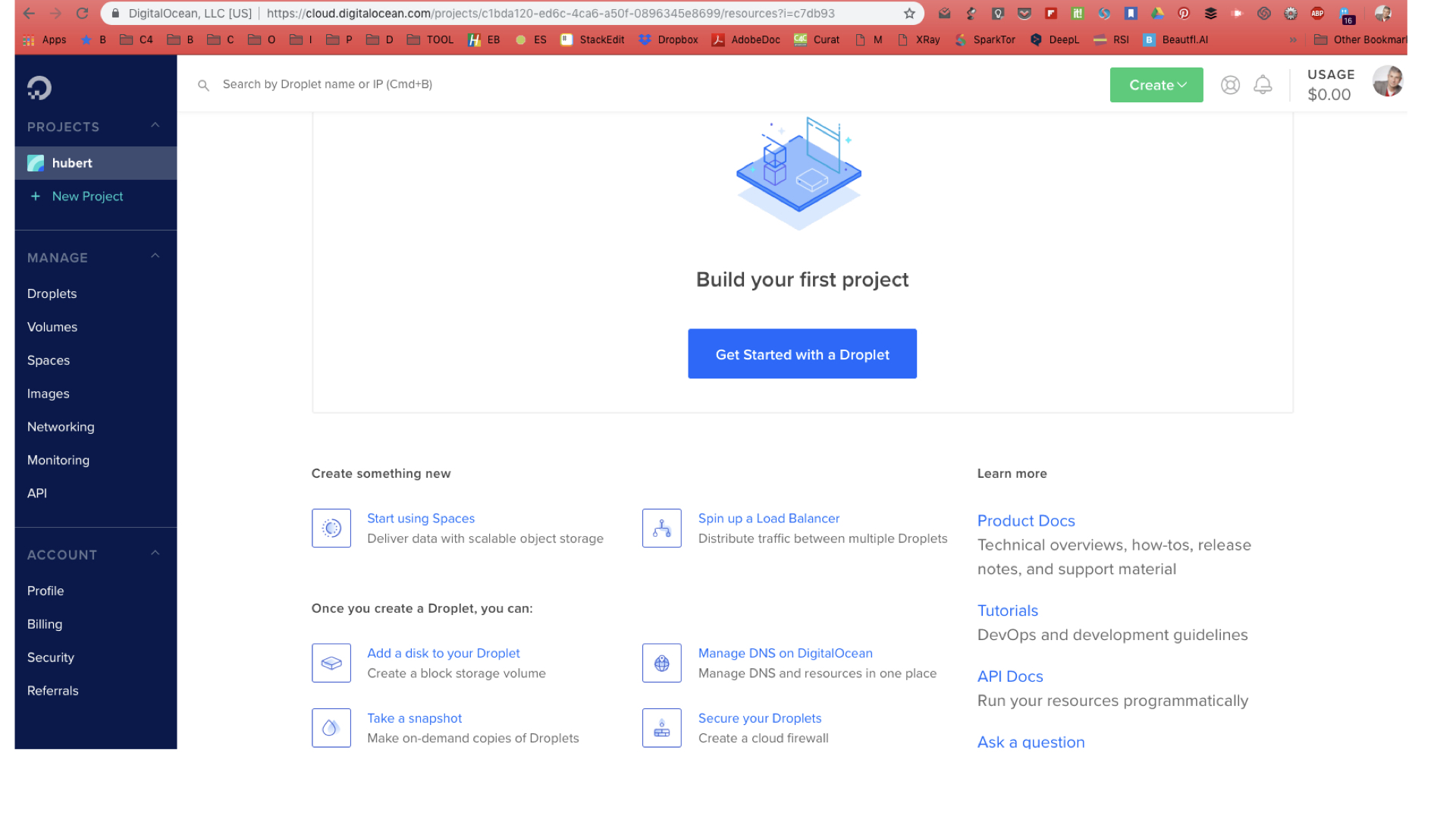Open the Start using Spaces link
The height and width of the screenshot is (819, 1456).
coord(421,519)
